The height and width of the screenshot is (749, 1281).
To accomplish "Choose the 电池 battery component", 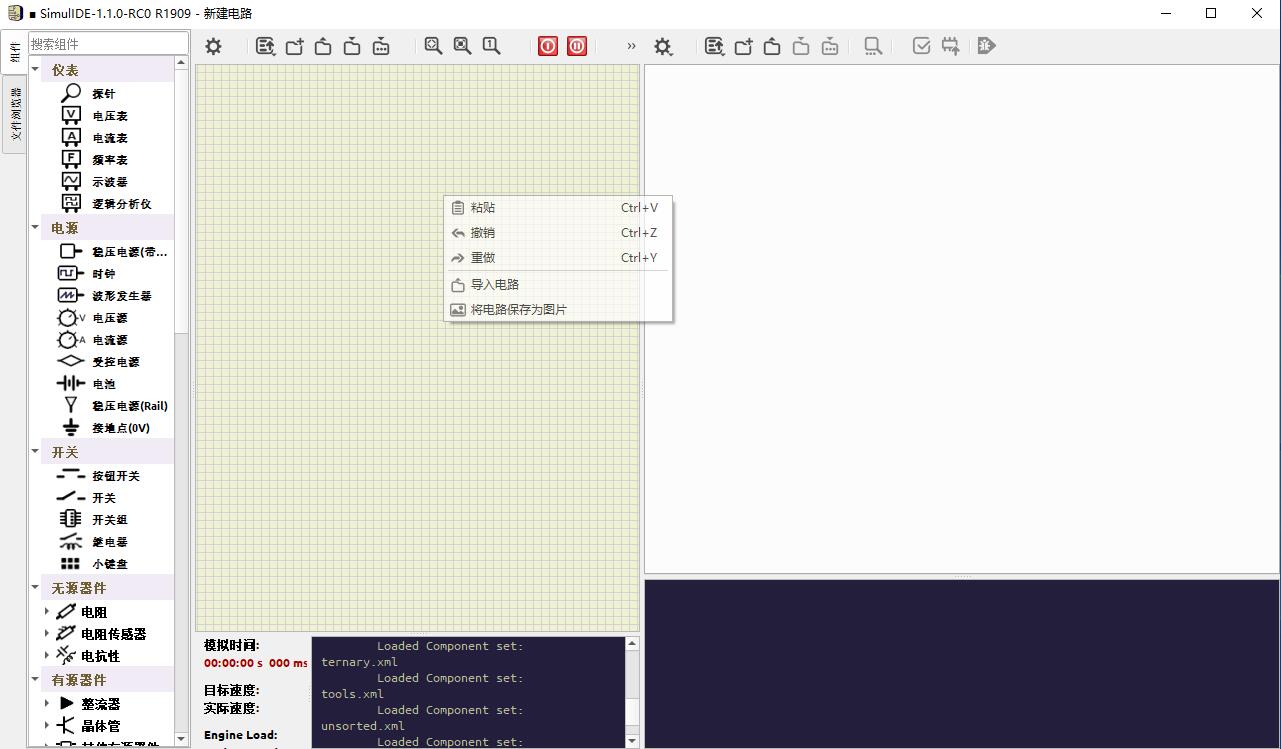I will pos(103,384).
